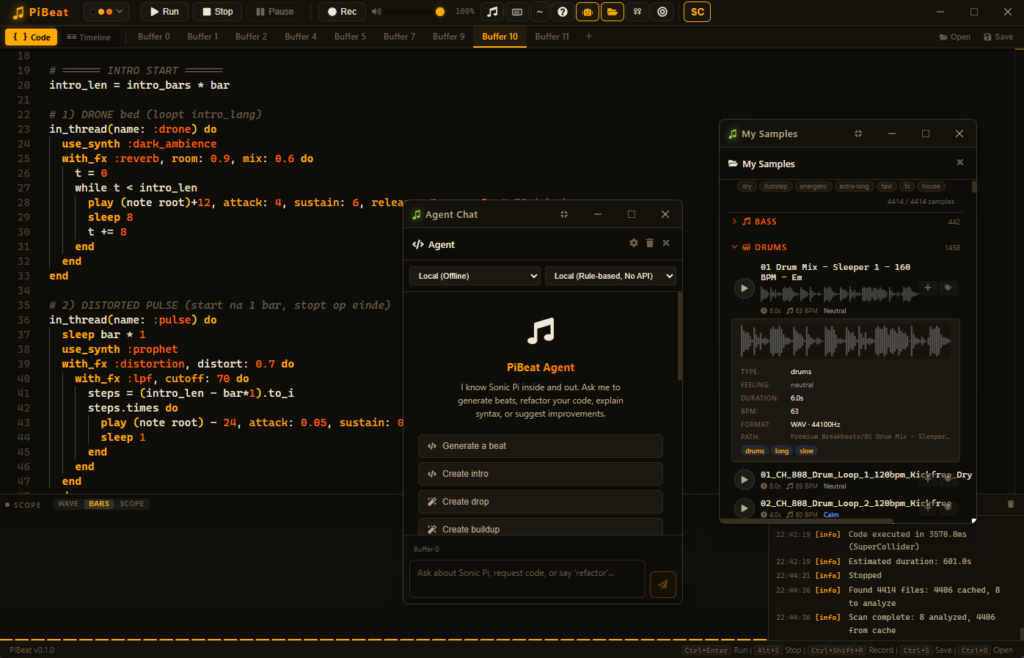Toggle the Timeline view

[89, 37]
